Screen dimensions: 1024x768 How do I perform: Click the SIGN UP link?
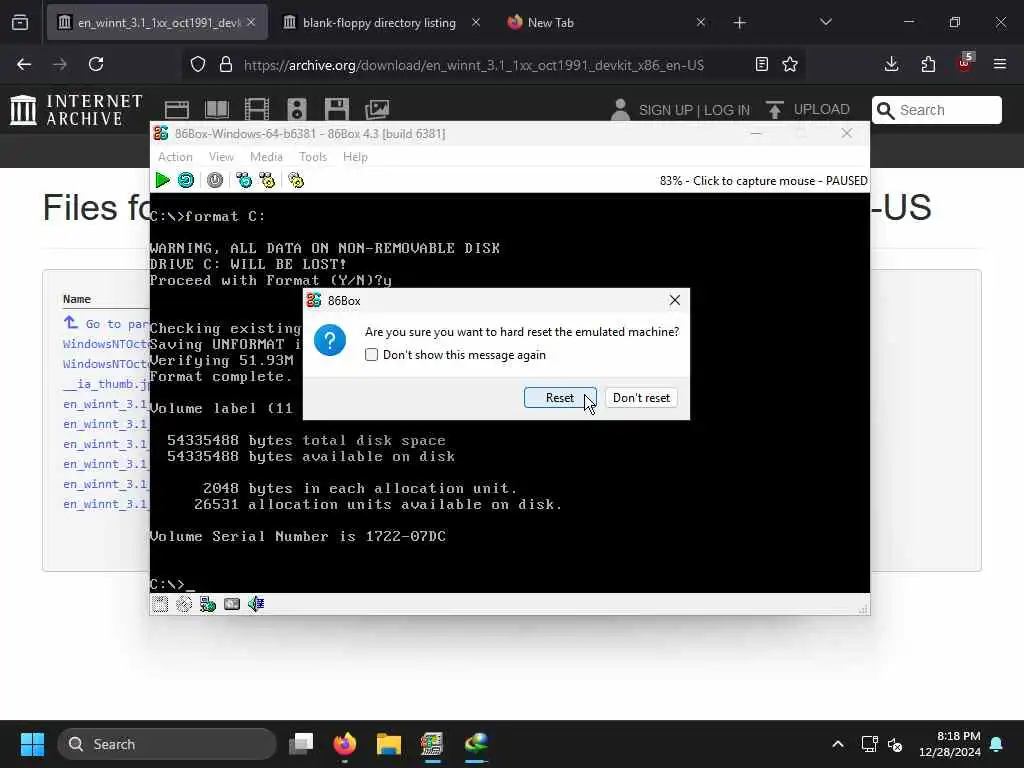(665, 110)
